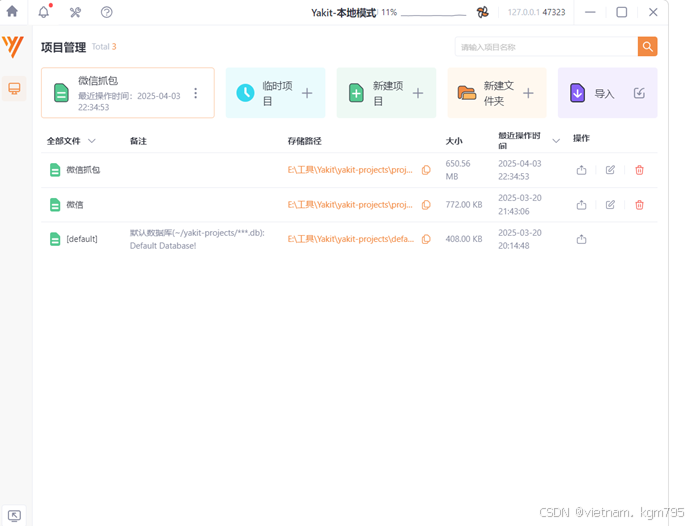Open the tools wrench icon
The height and width of the screenshot is (526, 693).
[x=75, y=12]
